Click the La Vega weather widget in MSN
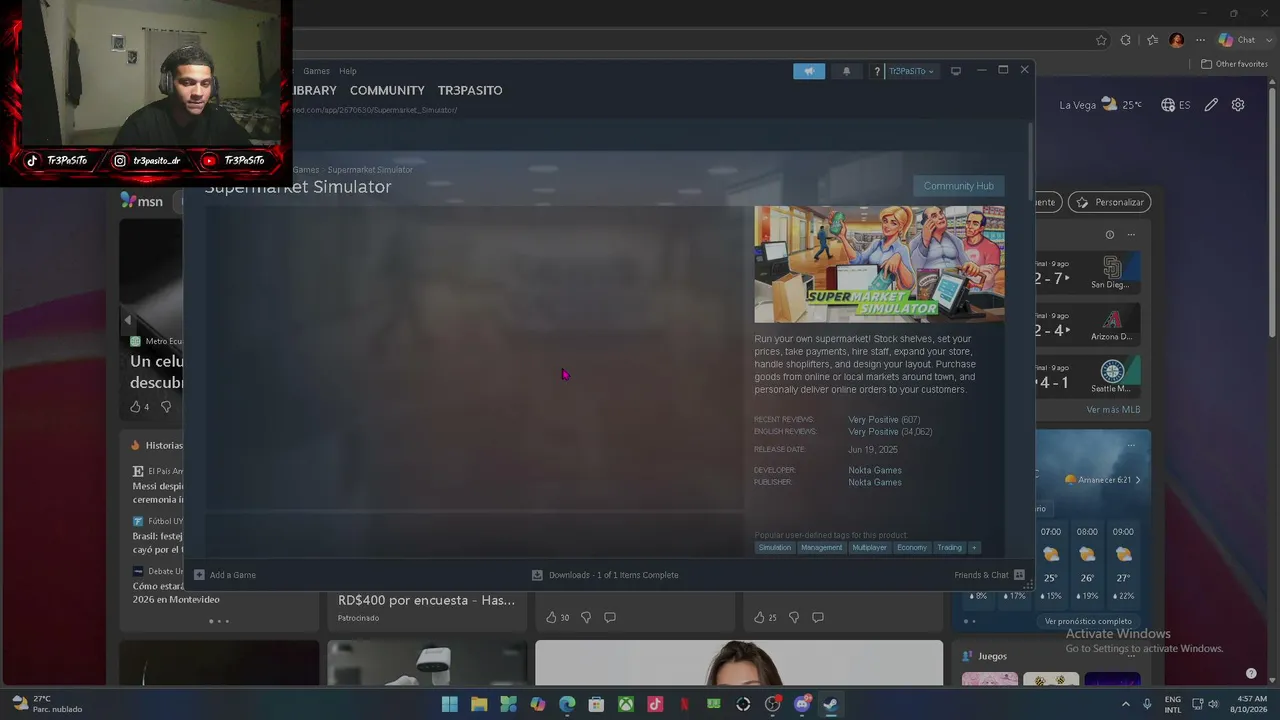The height and width of the screenshot is (720, 1280). pyautogui.click(x=1100, y=105)
